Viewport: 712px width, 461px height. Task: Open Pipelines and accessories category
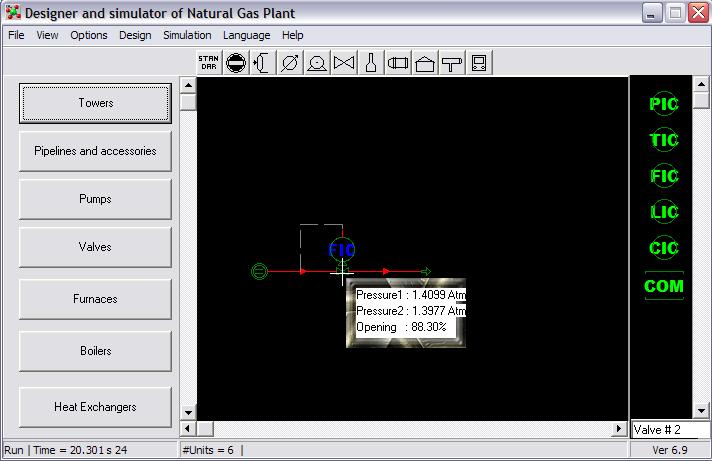[95, 151]
